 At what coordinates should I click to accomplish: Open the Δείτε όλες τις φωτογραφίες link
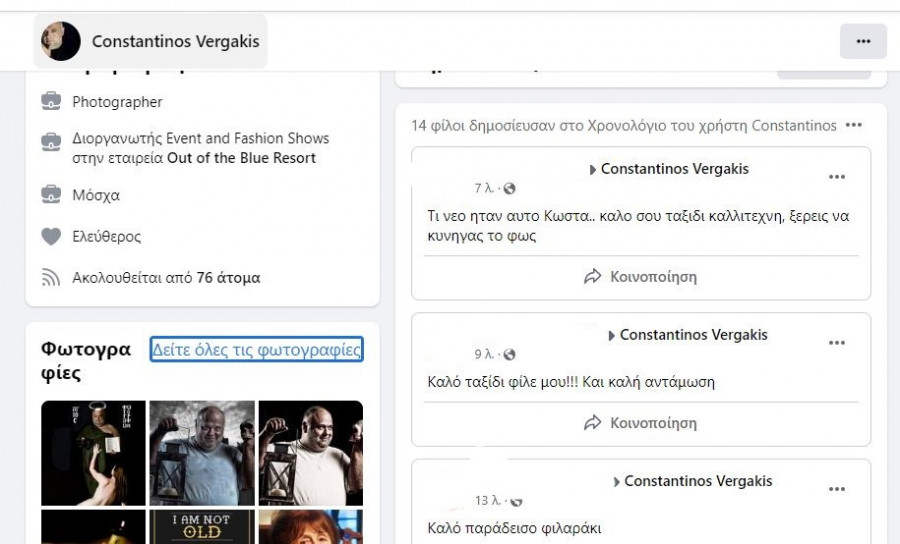click(x=256, y=349)
